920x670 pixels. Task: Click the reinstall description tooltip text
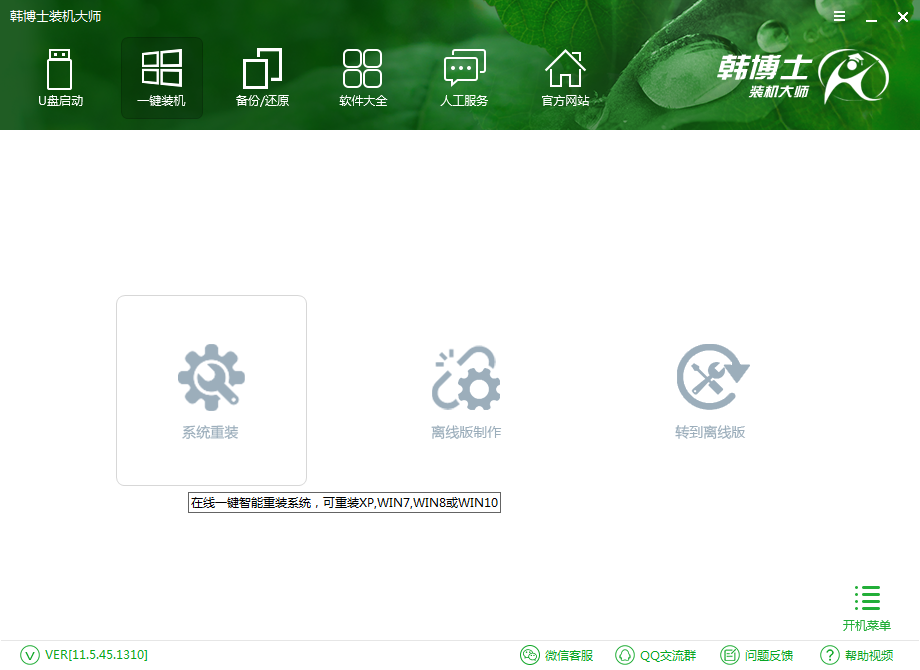(x=344, y=503)
